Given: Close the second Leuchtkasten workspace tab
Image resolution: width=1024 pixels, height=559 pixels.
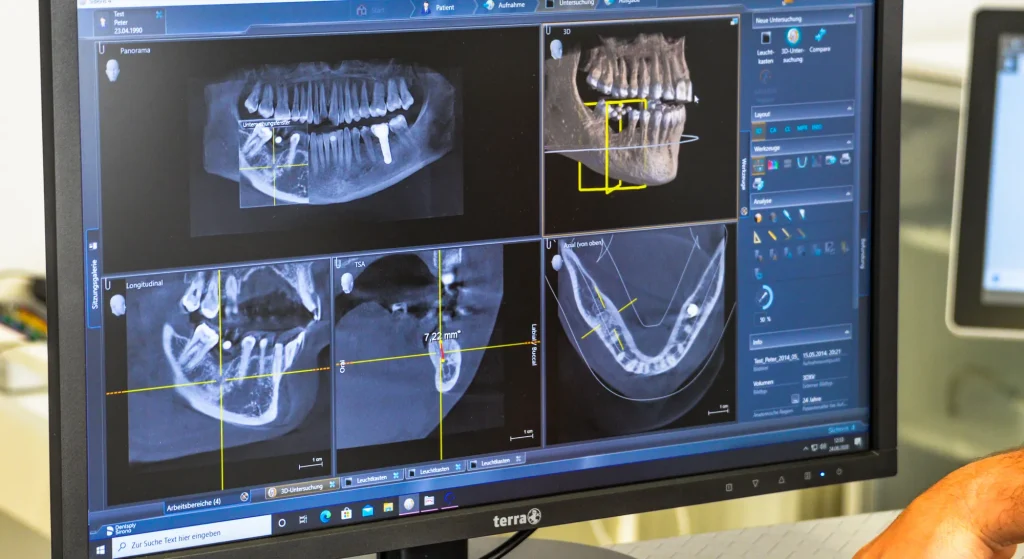Looking at the screenshot, I should 458,466.
